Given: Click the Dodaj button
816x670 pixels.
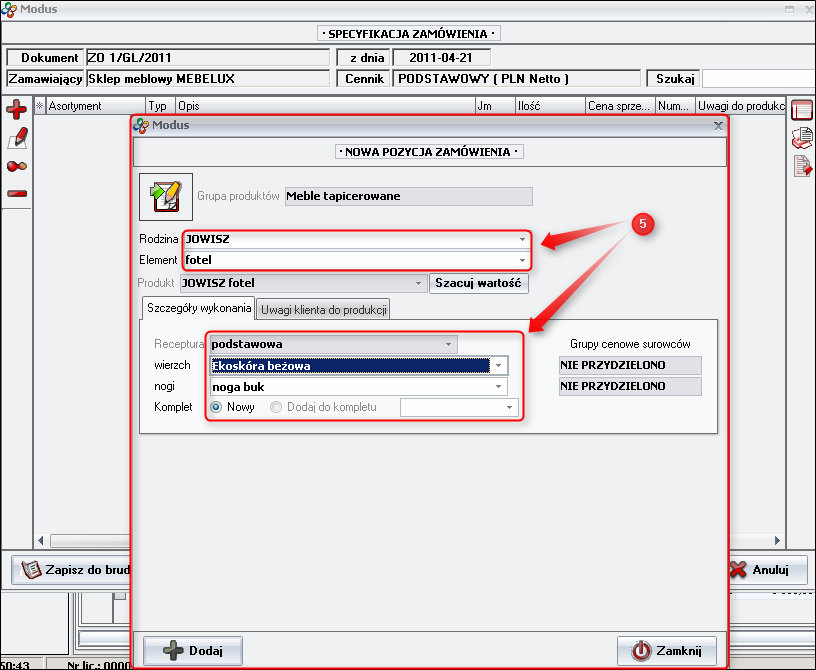Looking at the screenshot, I should [193, 650].
